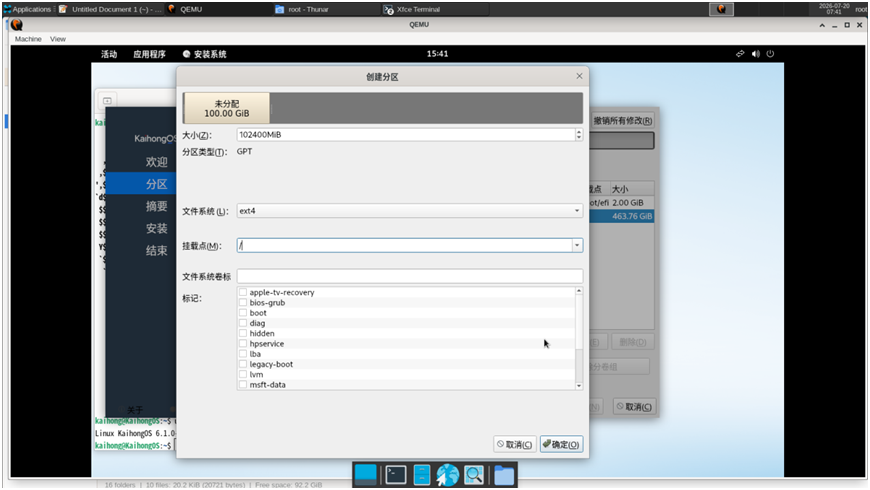
Task: Select the 2.00 GiB boot/efi partition row
Action: pos(621,203)
